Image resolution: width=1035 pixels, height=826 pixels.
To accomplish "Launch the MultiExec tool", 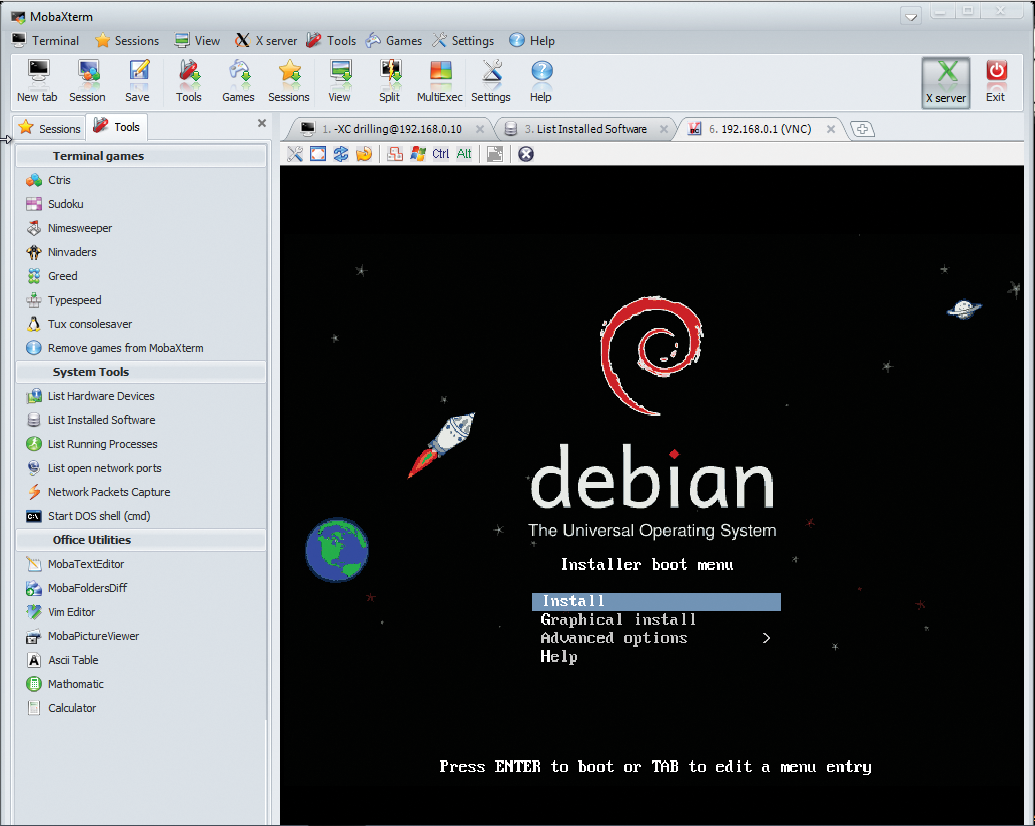I will click(439, 80).
